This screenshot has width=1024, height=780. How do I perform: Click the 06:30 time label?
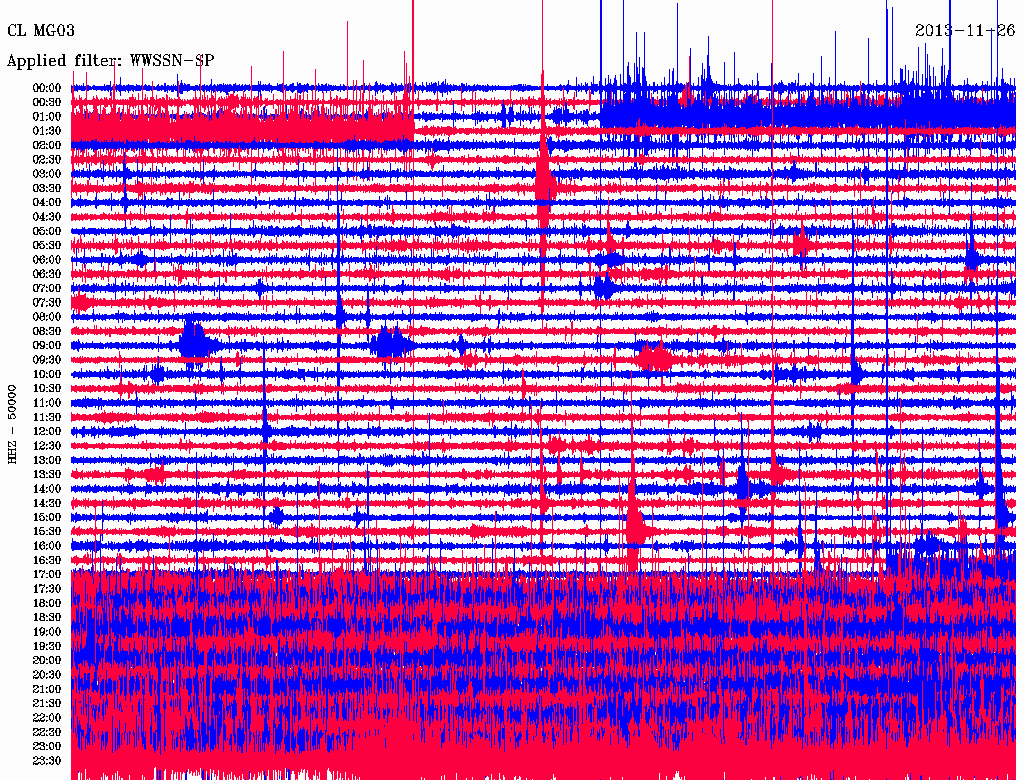tap(47, 274)
